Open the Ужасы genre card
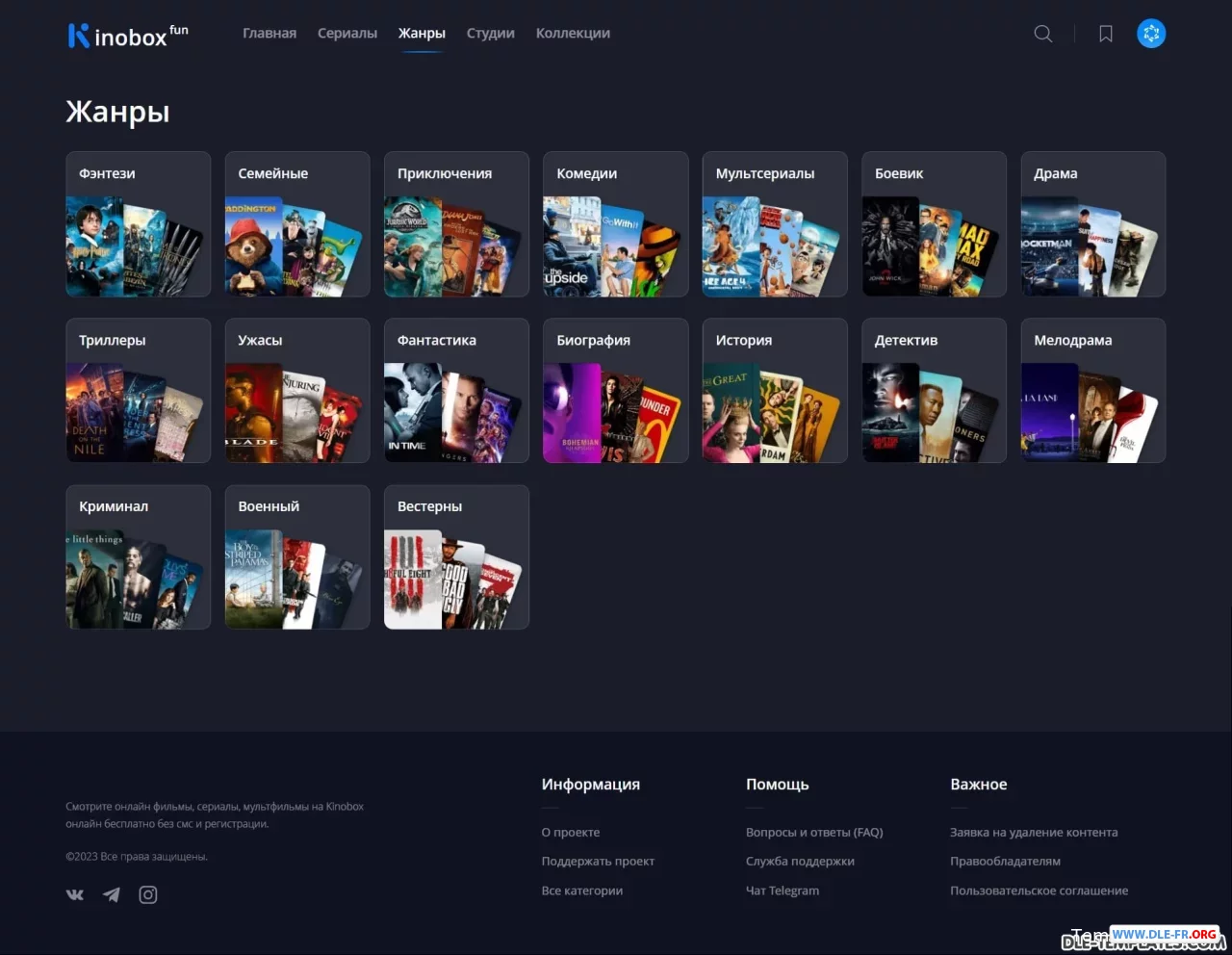Image resolution: width=1232 pixels, height=955 pixels. [297, 391]
